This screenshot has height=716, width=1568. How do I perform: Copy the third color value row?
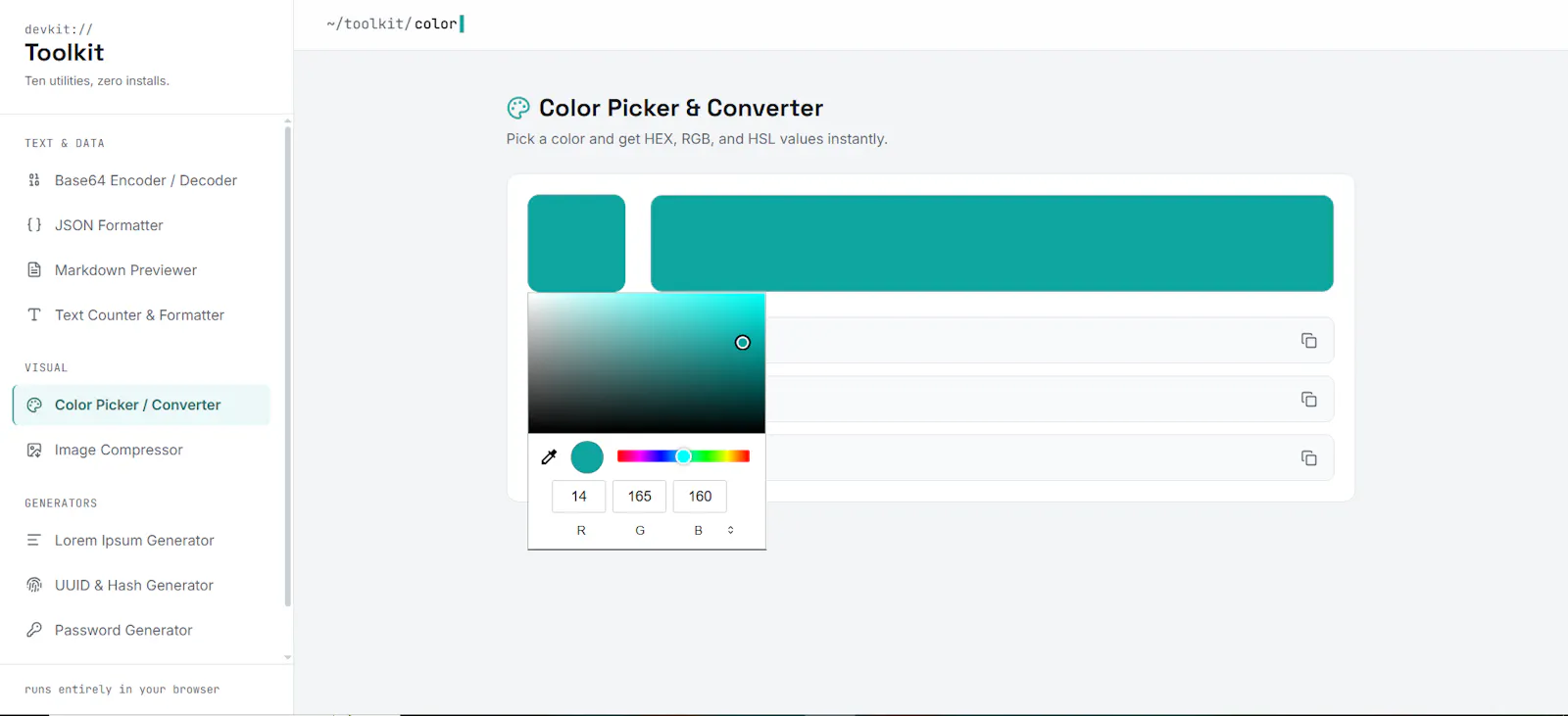point(1308,458)
